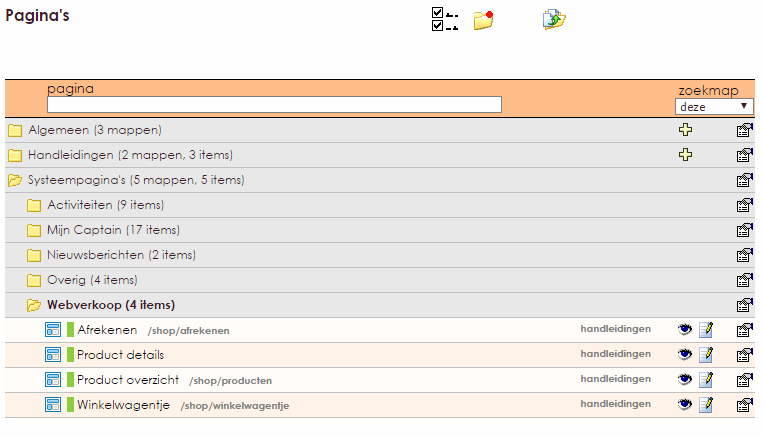Edit the Afrekenen page with pencil icon
763x437 pixels.
(x=706, y=329)
